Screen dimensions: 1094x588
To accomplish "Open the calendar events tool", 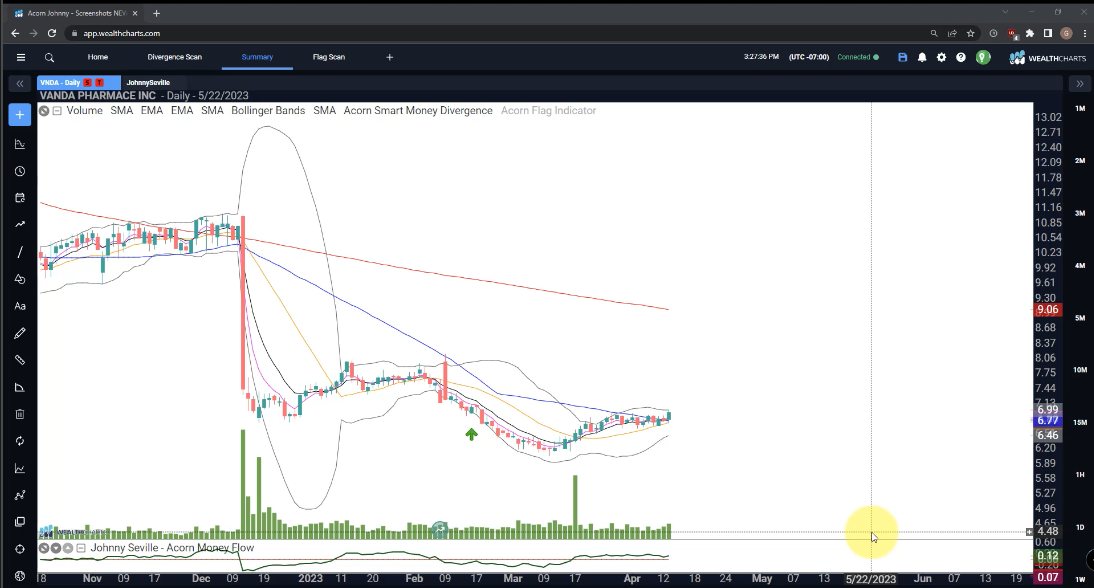I will (20, 198).
